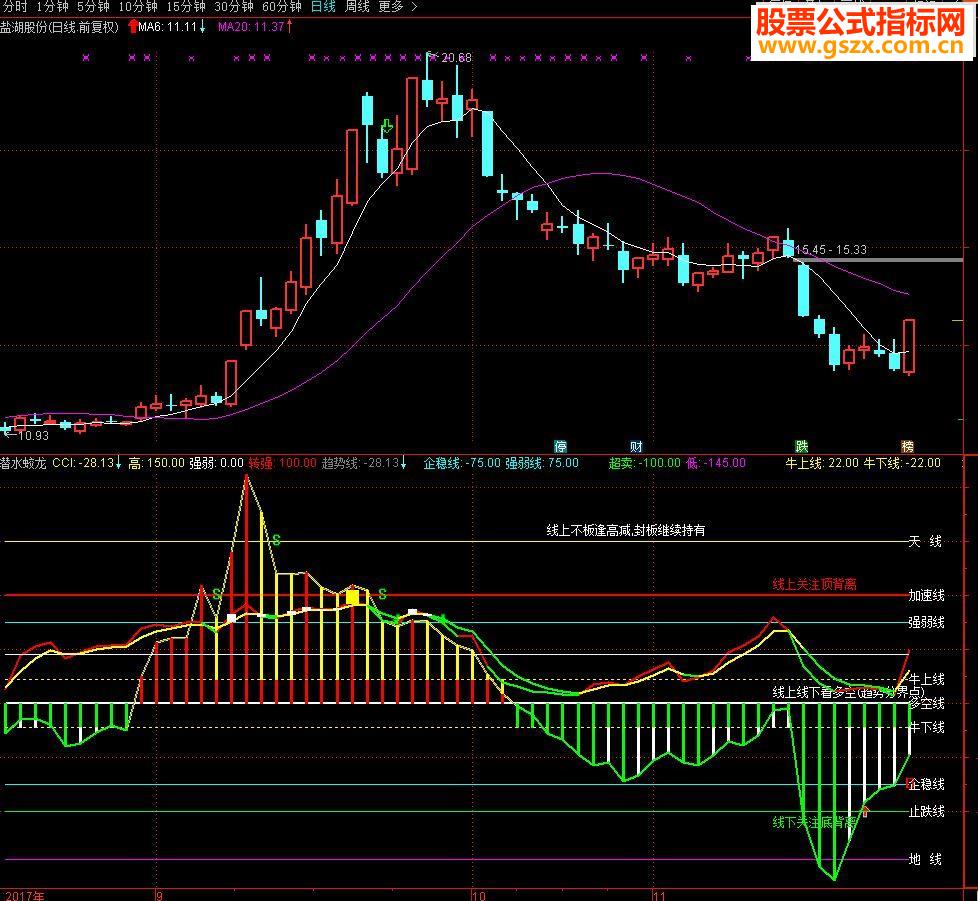Click the month 10 axis marker
Image resolution: width=978 pixels, height=901 pixels.
(478, 895)
